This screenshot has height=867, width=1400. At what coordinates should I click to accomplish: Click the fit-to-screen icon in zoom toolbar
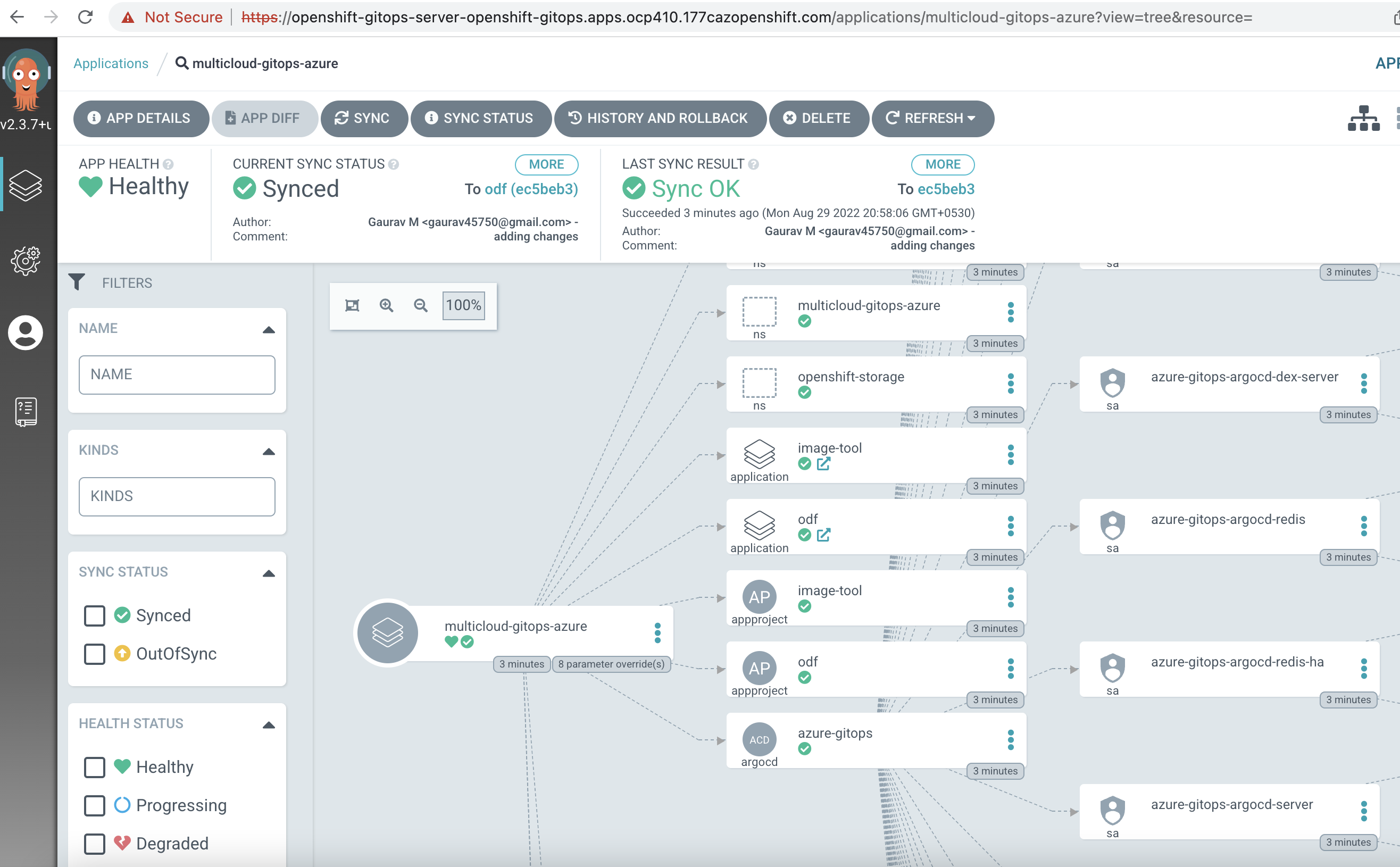(x=352, y=306)
